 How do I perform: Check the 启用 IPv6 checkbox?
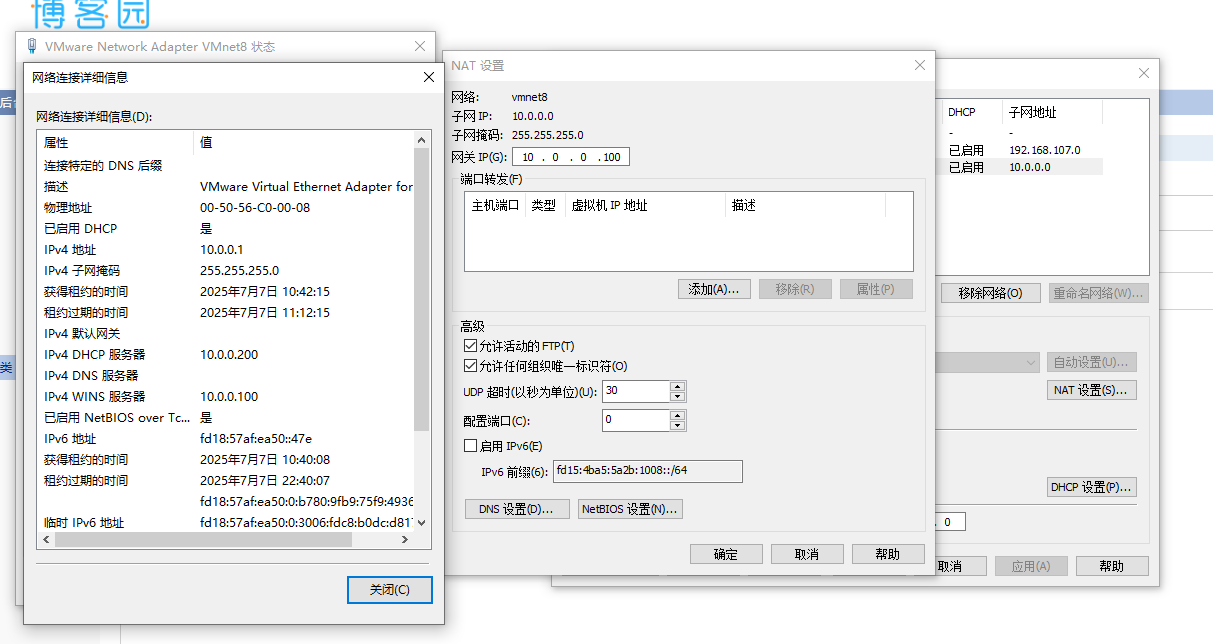[x=471, y=446]
